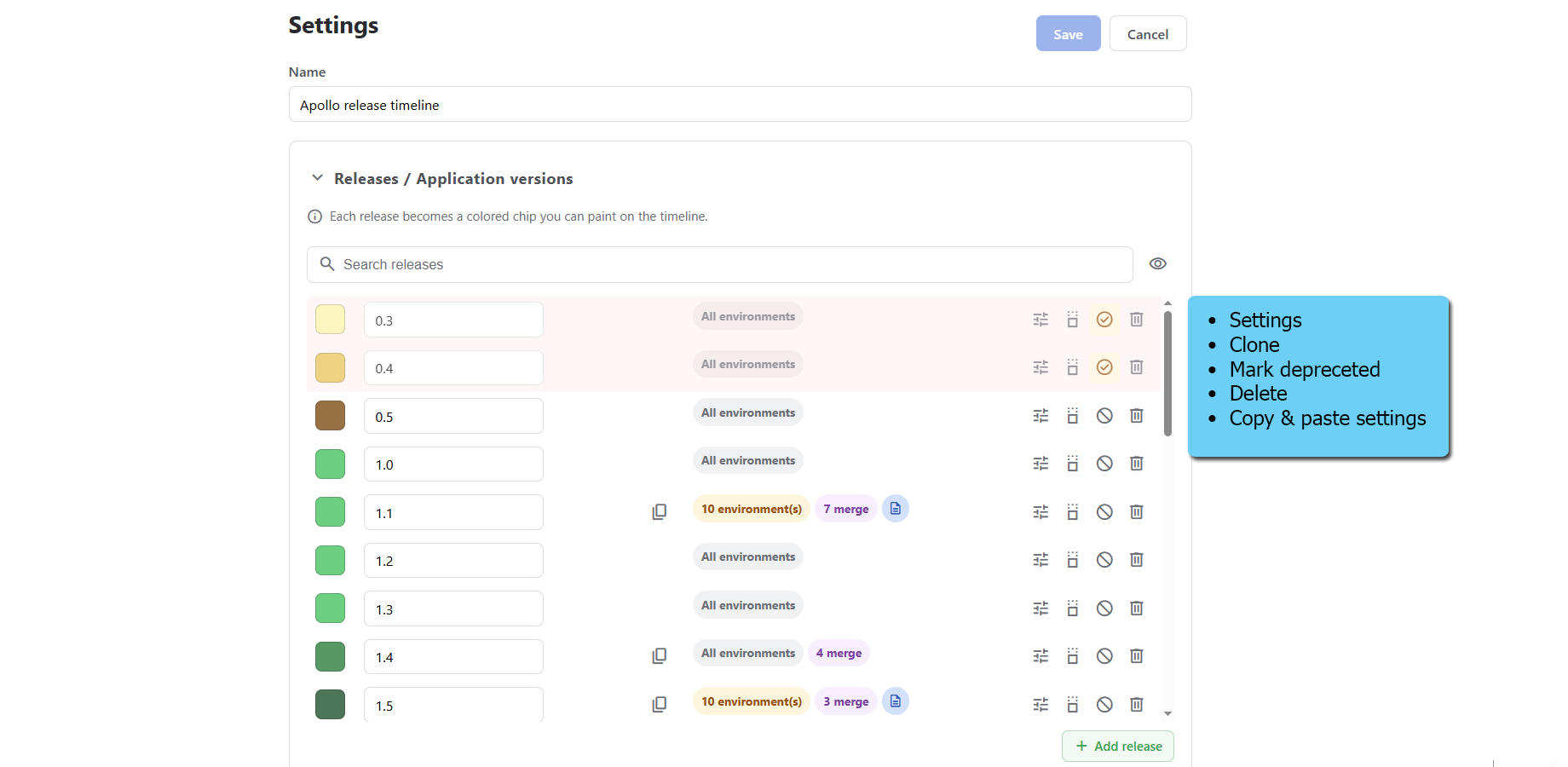Edit release name field 1.3

click(453, 608)
